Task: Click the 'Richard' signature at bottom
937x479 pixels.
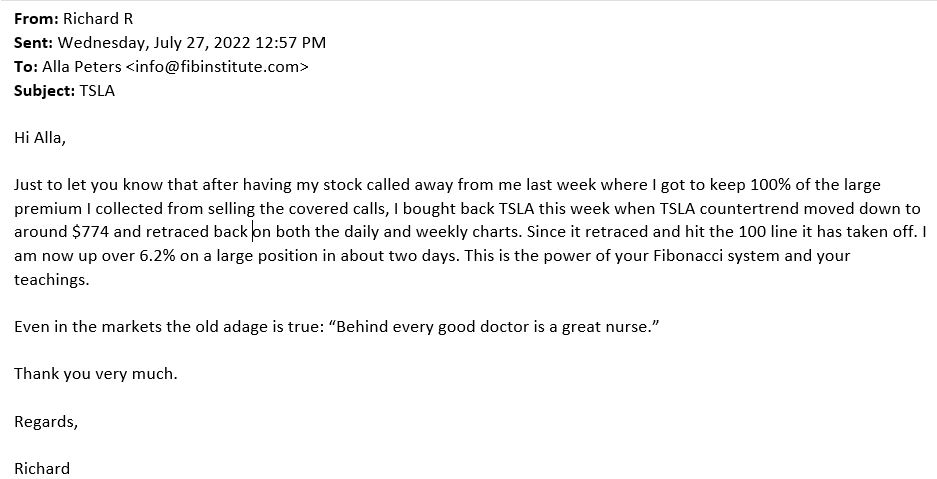Action: [x=42, y=468]
